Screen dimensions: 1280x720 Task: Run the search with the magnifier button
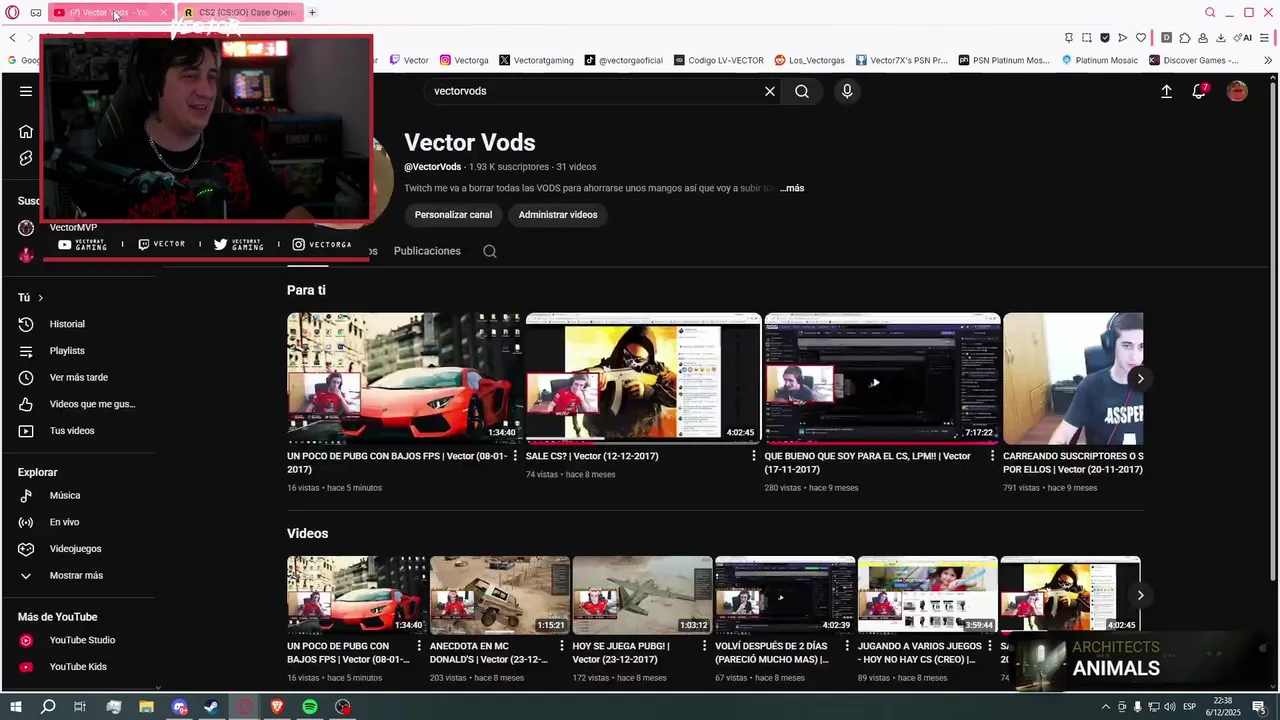(x=802, y=91)
